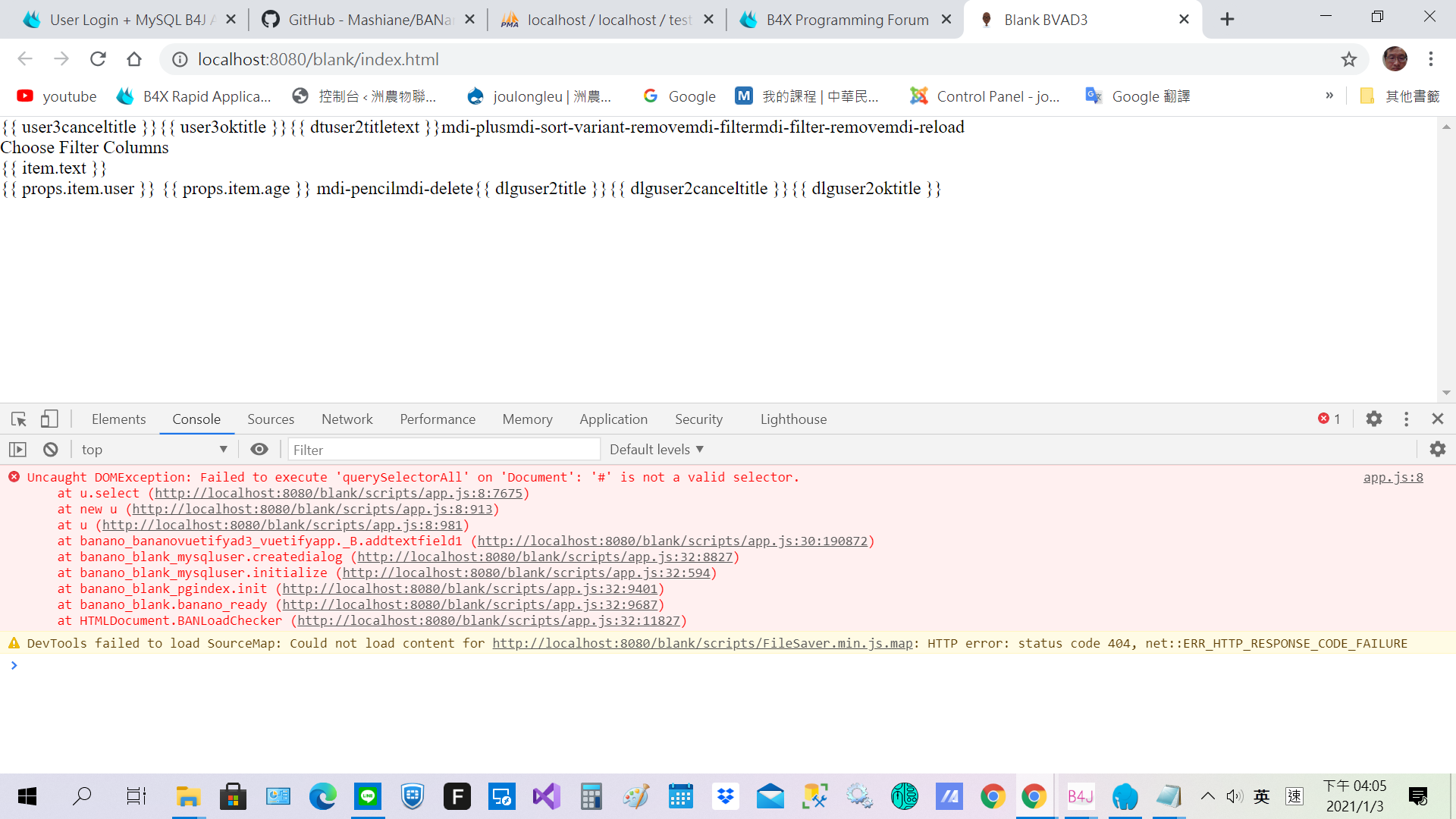1456x819 pixels.
Task: Create live expression with eye icon
Action: click(259, 450)
